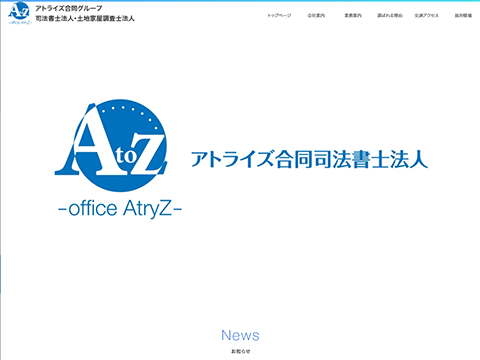Open the トップページ menu item
This screenshot has height=360, width=480.
(279, 15)
